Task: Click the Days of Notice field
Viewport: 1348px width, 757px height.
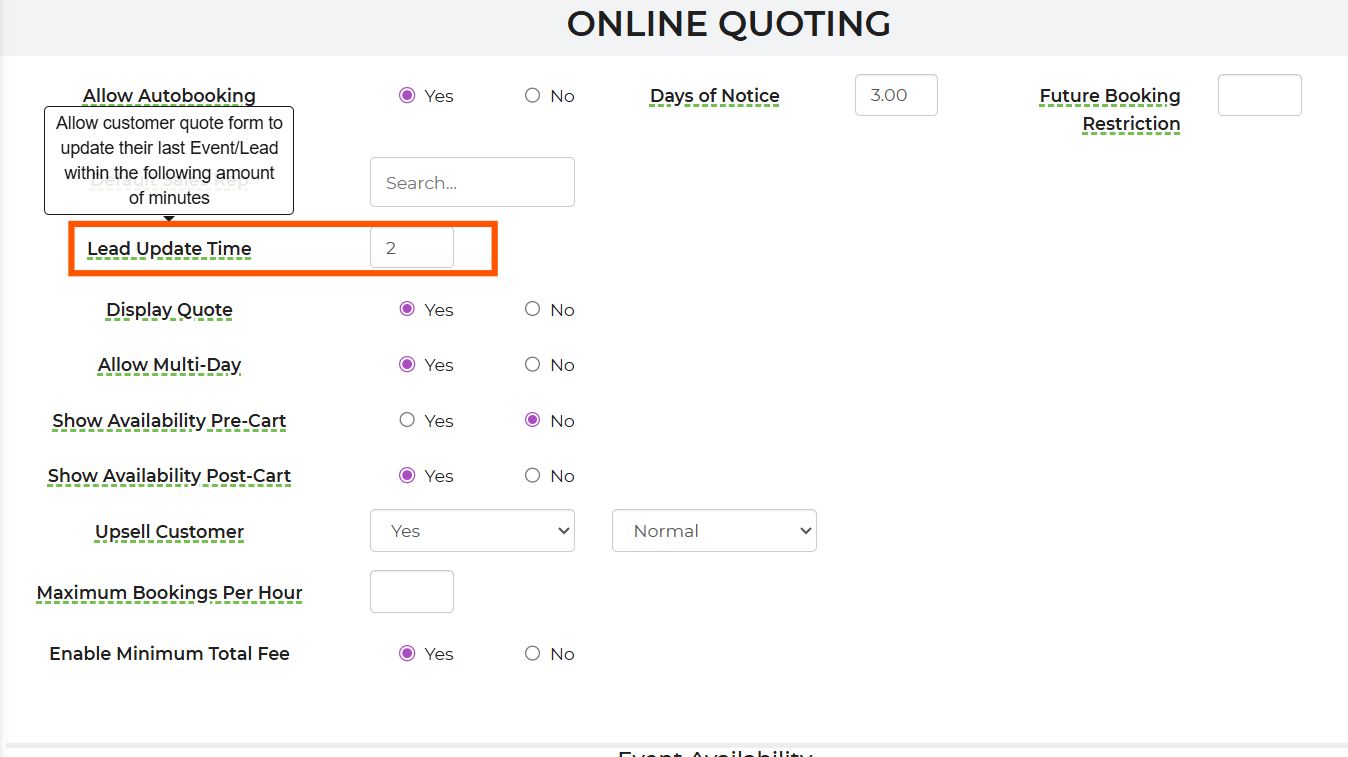Action: [895, 95]
